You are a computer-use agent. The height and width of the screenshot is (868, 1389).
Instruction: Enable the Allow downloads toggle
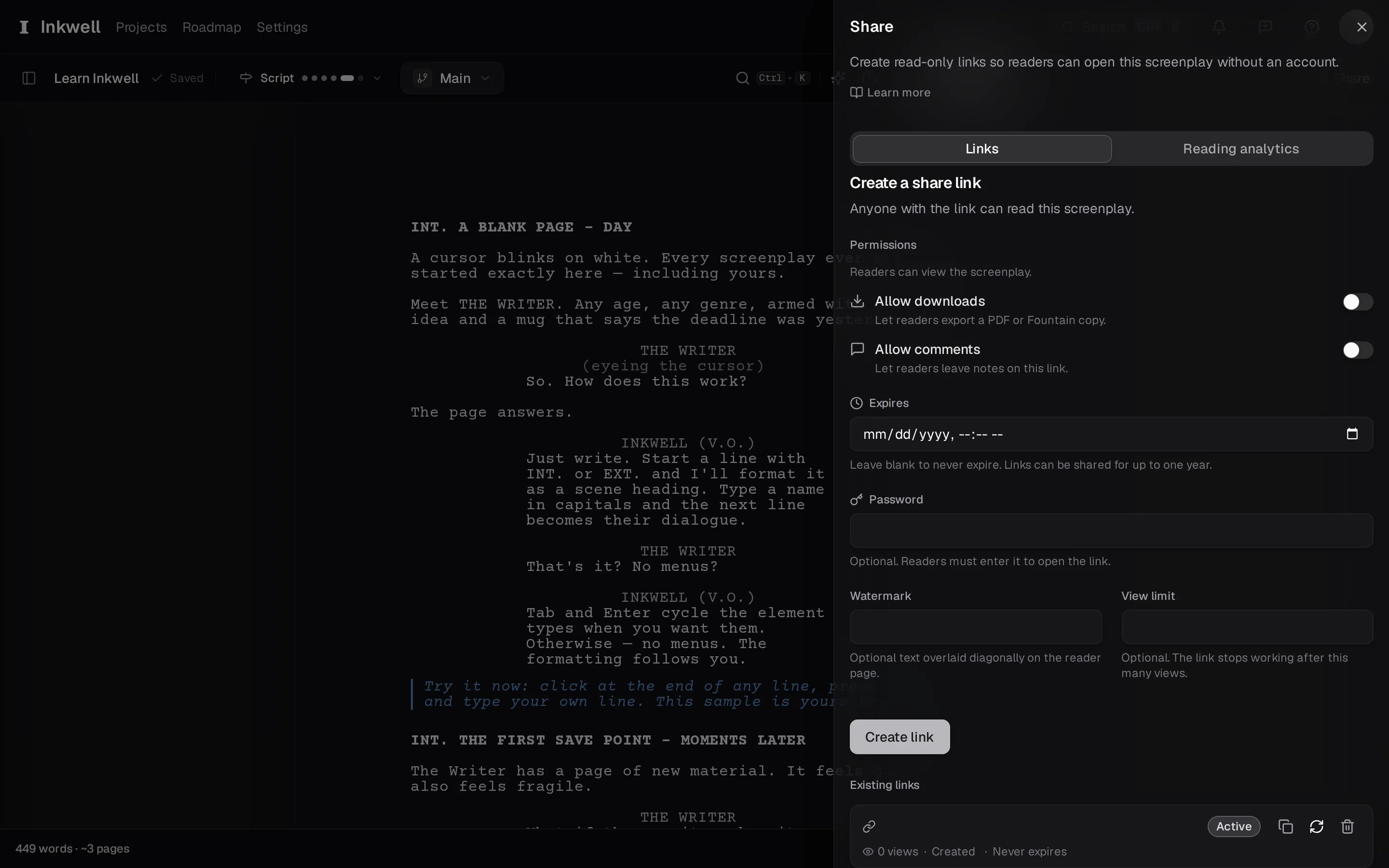pos(1358,302)
